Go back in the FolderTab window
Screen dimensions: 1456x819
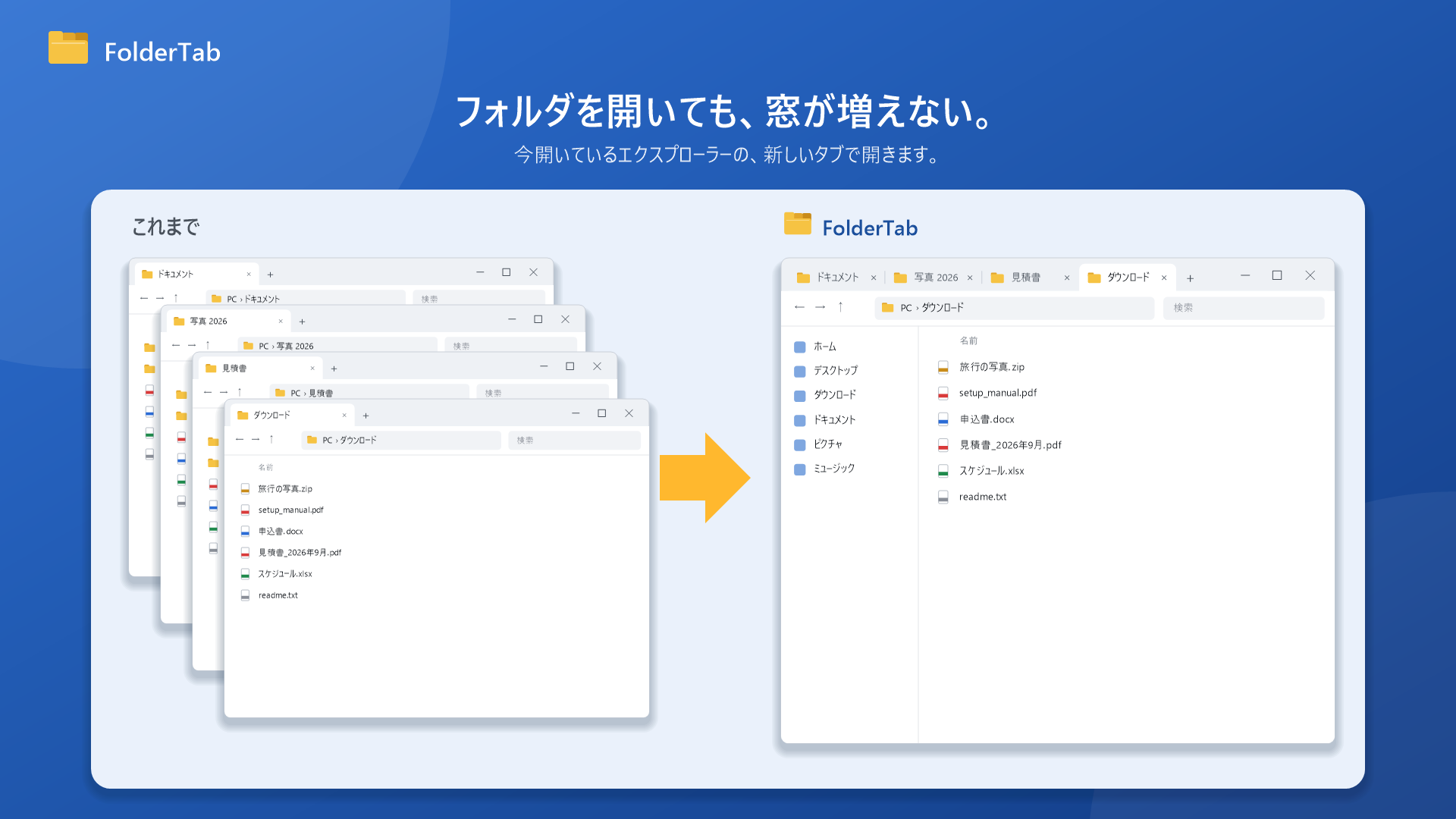click(x=799, y=307)
